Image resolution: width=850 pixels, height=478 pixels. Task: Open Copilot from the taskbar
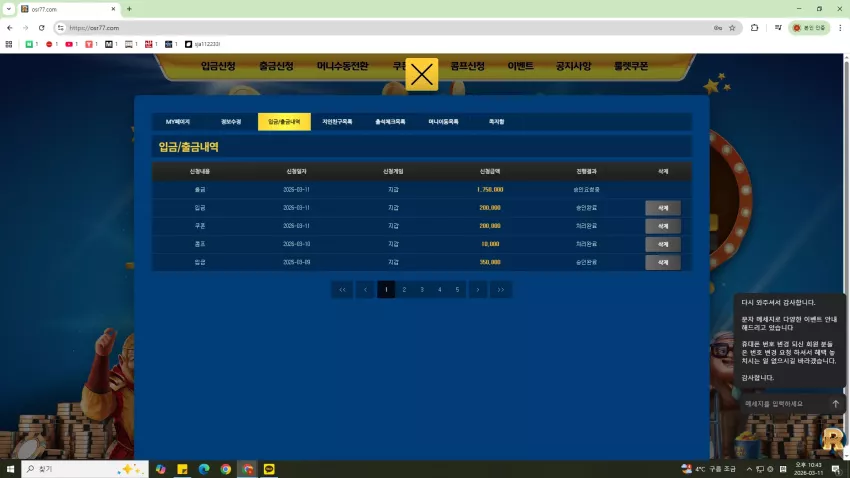click(160, 469)
